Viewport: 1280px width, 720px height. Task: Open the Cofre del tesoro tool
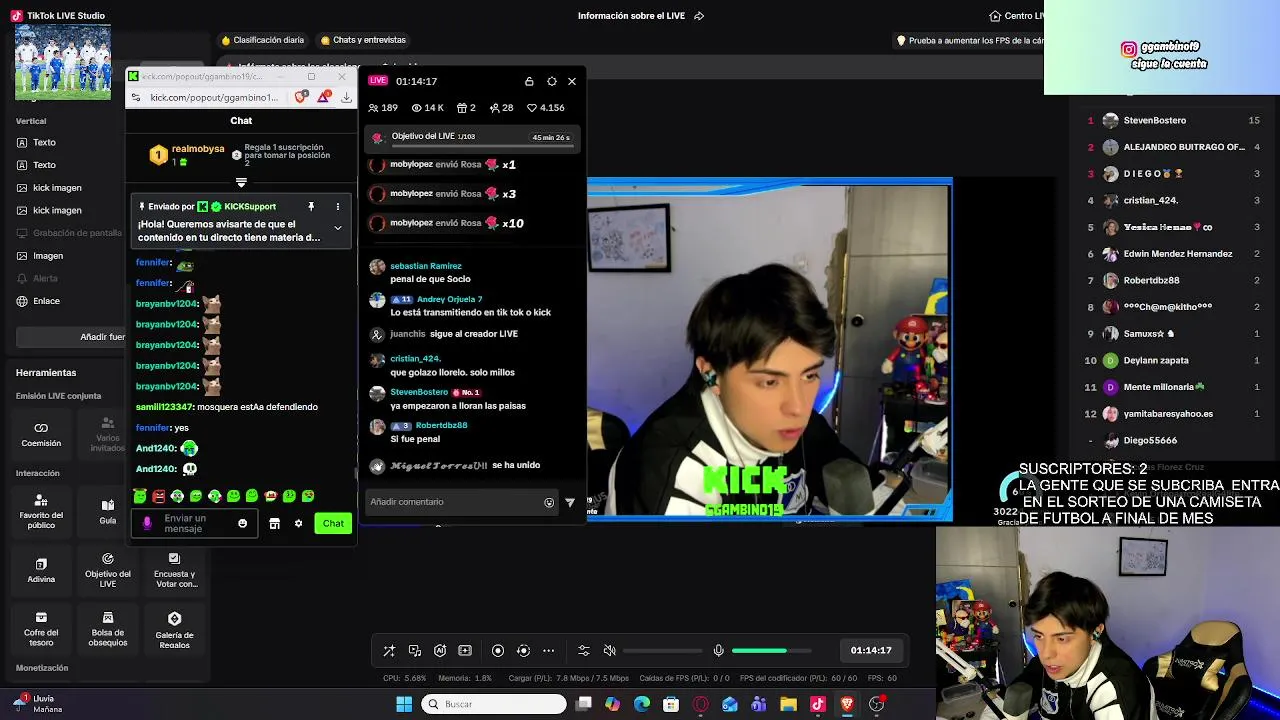(41, 629)
